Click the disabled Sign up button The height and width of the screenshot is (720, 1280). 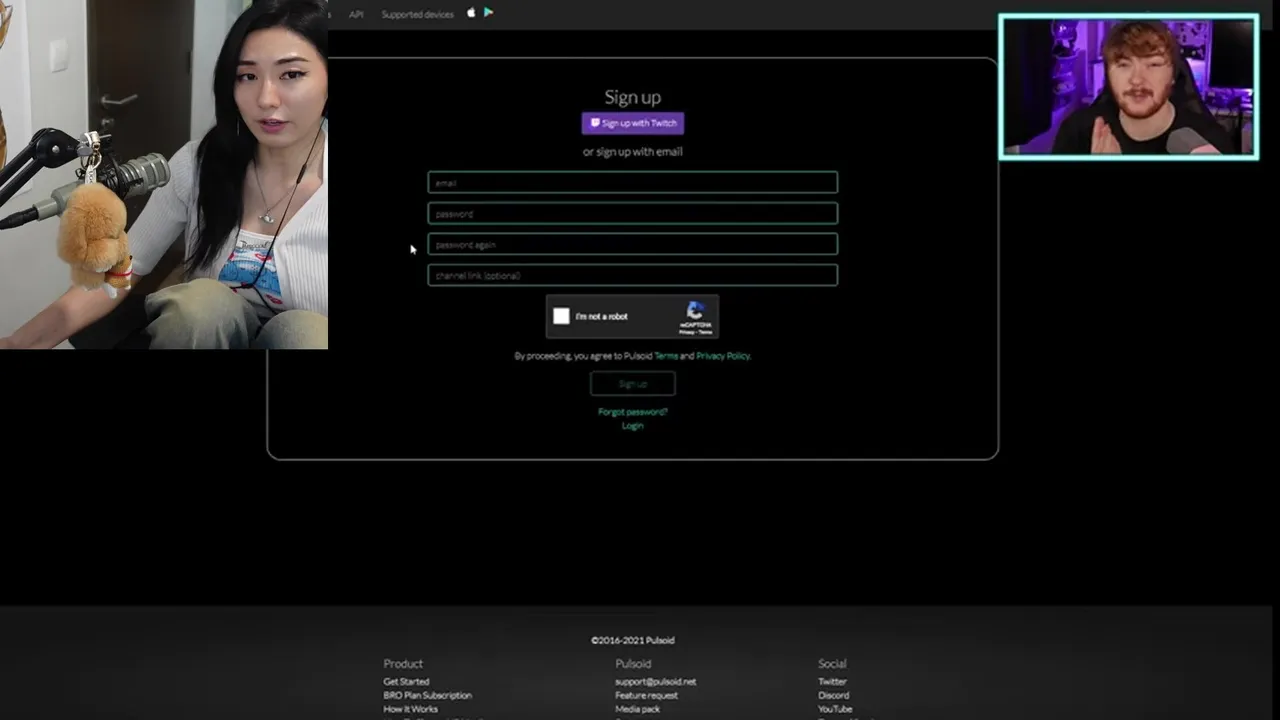633,384
